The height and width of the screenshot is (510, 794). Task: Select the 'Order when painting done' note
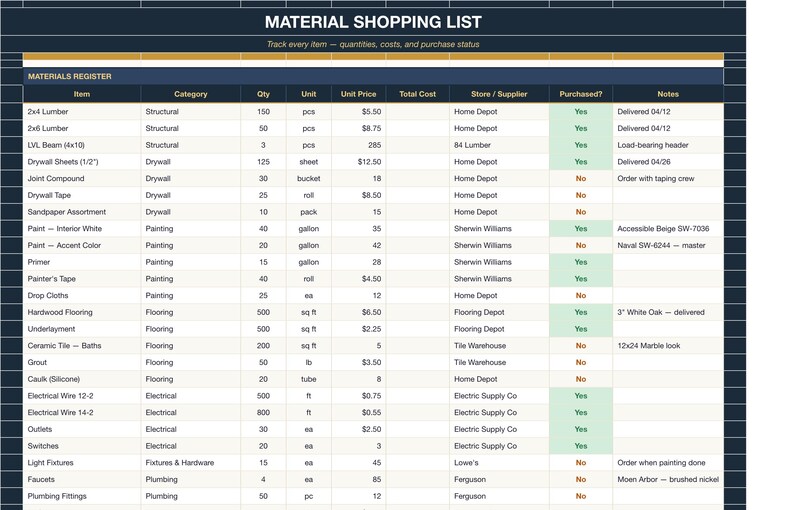[668, 462]
